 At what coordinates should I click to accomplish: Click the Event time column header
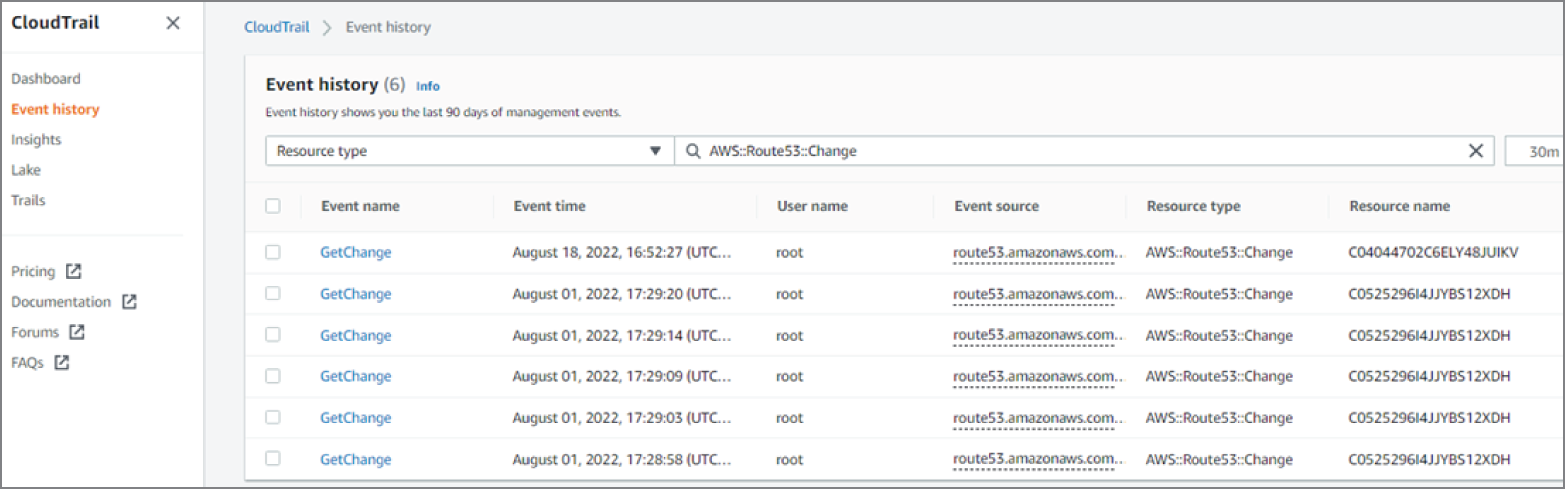tap(549, 206)
